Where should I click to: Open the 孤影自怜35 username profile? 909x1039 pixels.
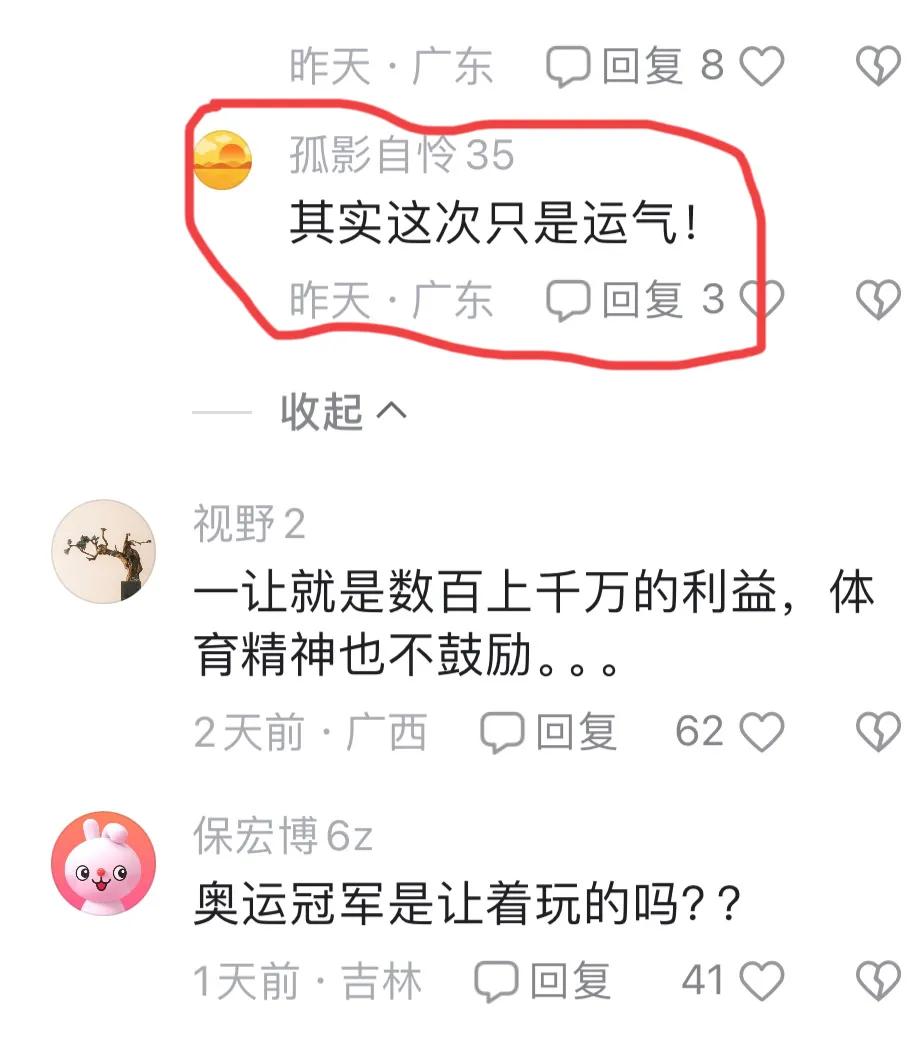(x=401, y=154)
